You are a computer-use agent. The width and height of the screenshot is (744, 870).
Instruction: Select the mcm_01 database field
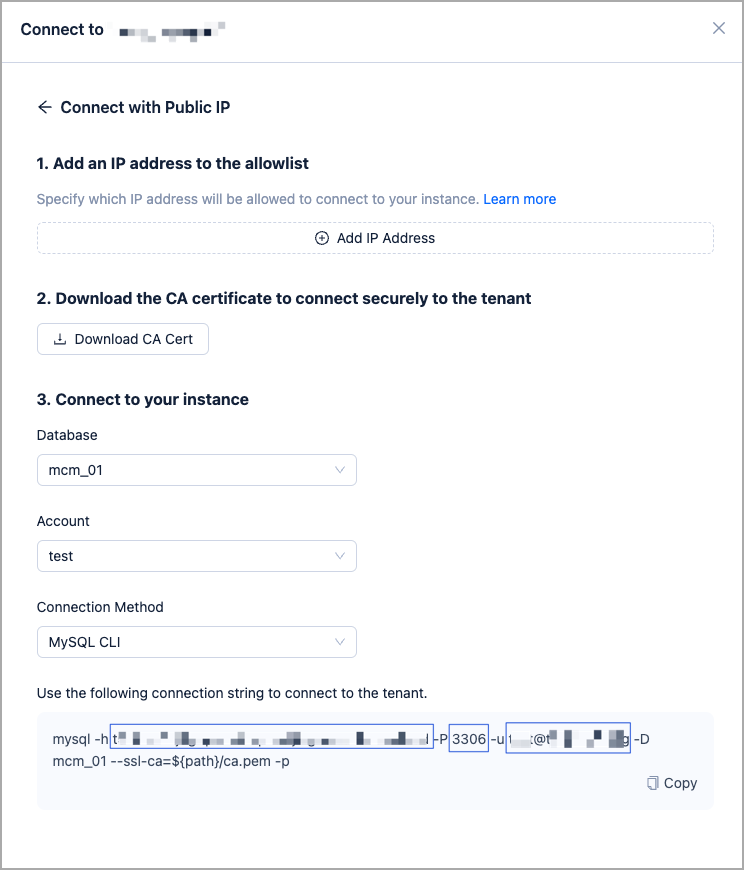180,470
